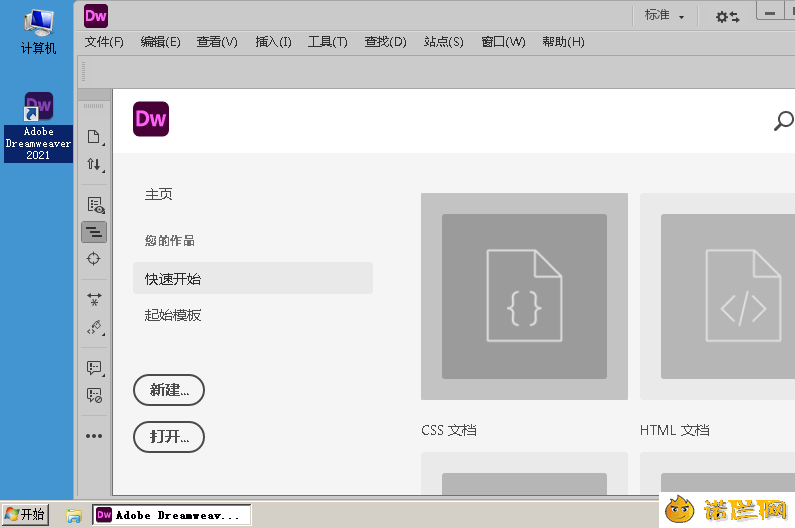Click the new document icon in left toolbar
Viewport: 795px width, 528px height.
(94, 137)
